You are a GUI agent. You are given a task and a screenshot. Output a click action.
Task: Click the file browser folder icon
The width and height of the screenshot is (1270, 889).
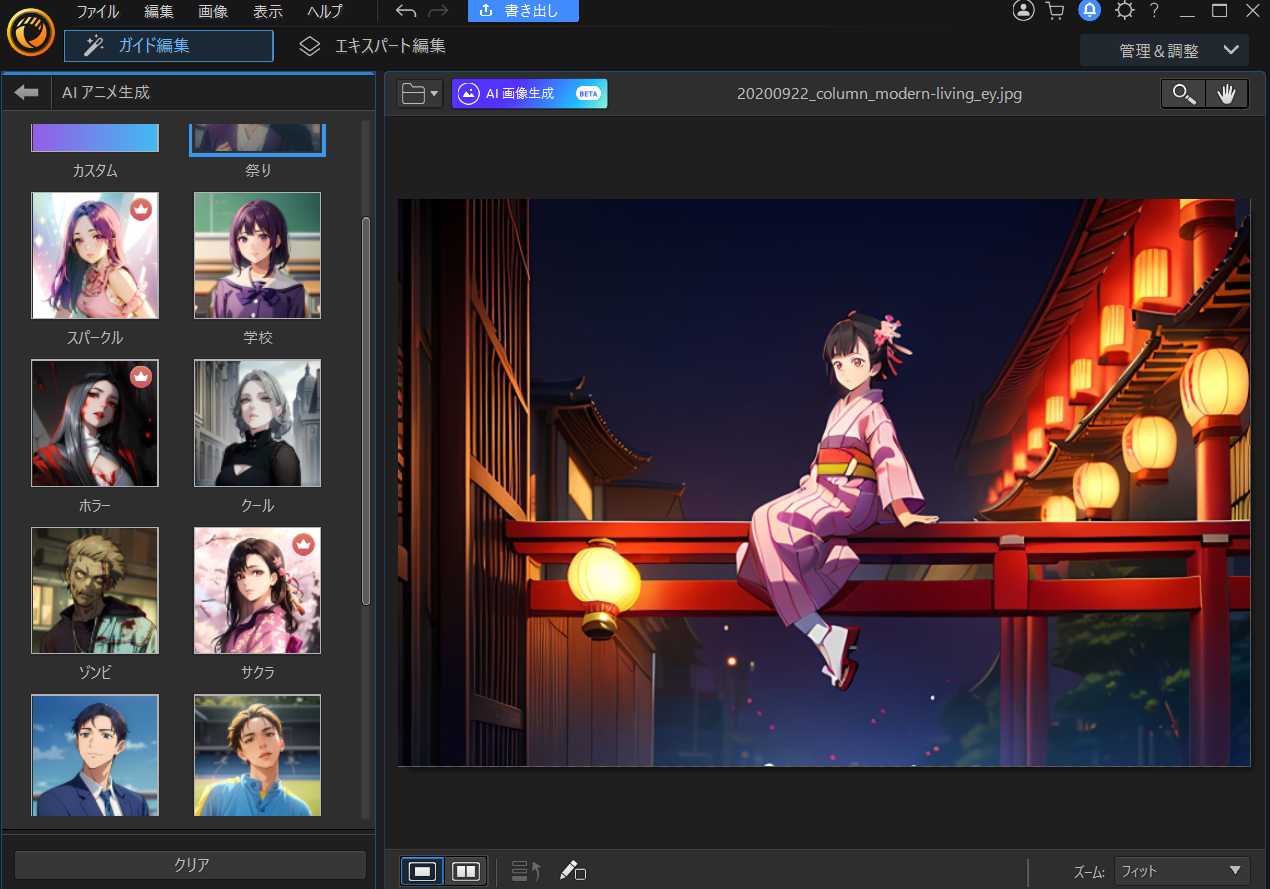pos(413,93)
